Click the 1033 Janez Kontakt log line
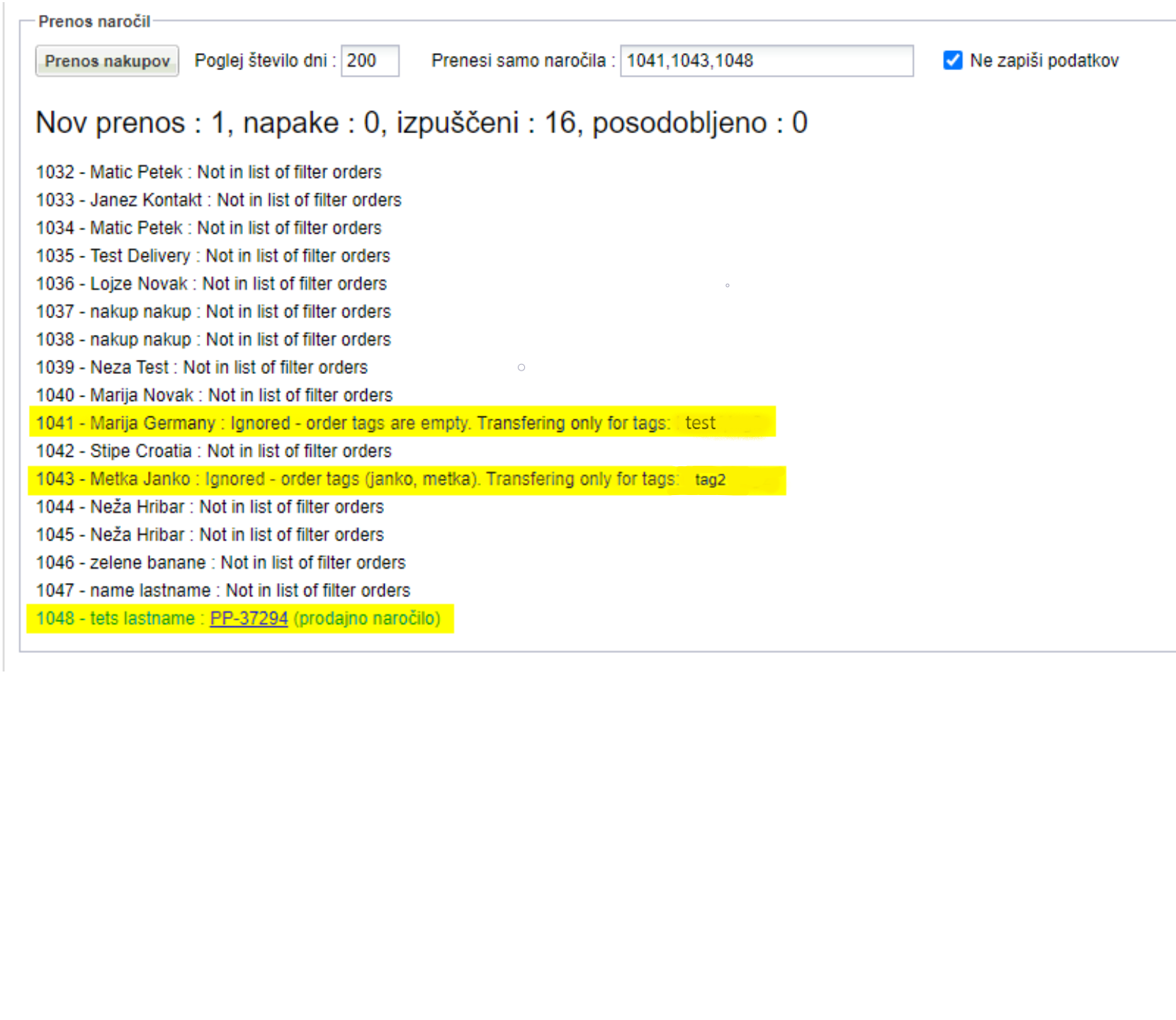 coord(218,200)
